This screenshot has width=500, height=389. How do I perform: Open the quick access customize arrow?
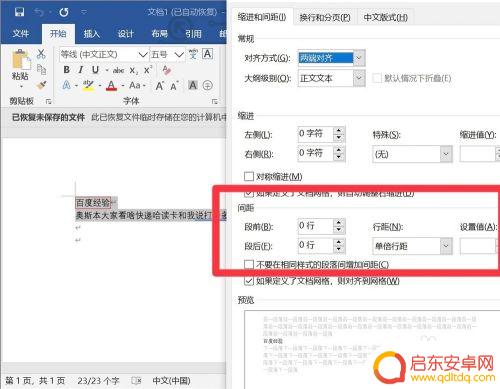click(x=84, y=13)
